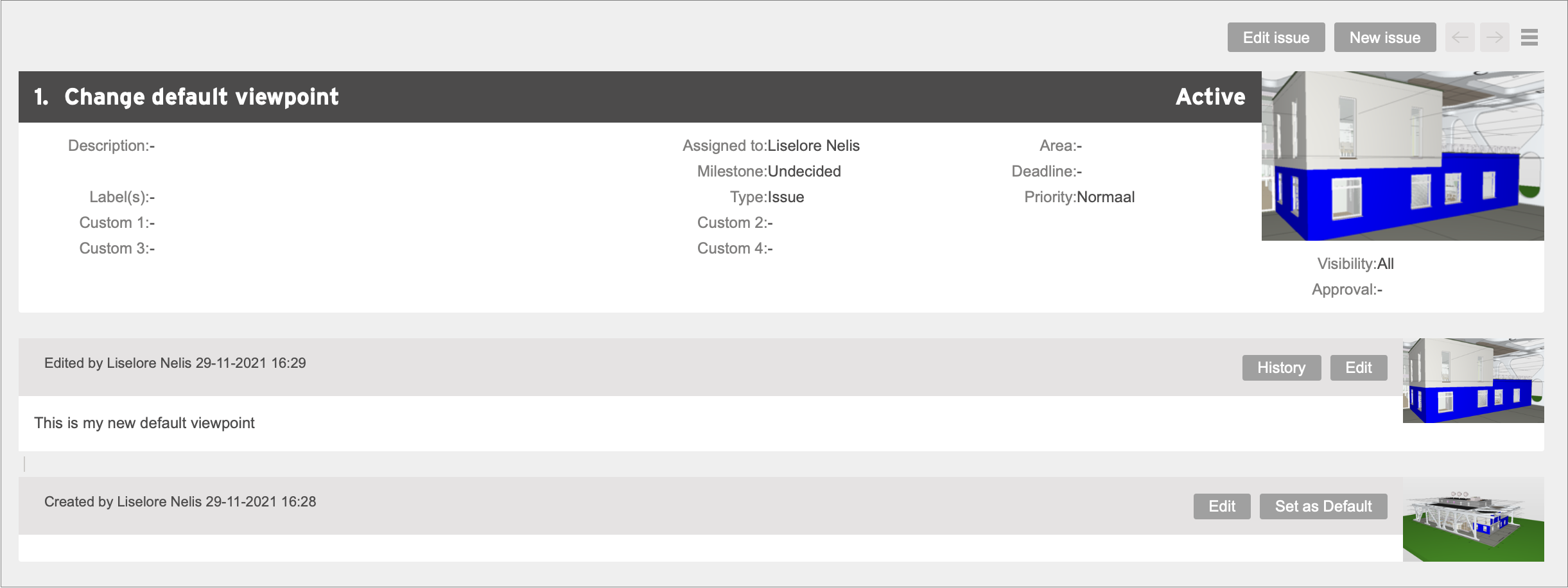Go to previous issue with left arrow
Screen dimensions: 1568x588
(1459, 37)
